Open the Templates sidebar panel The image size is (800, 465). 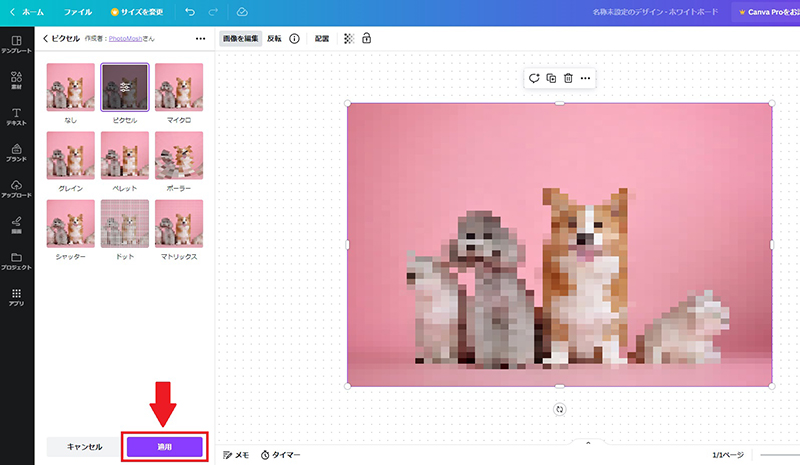pos(16,44)
